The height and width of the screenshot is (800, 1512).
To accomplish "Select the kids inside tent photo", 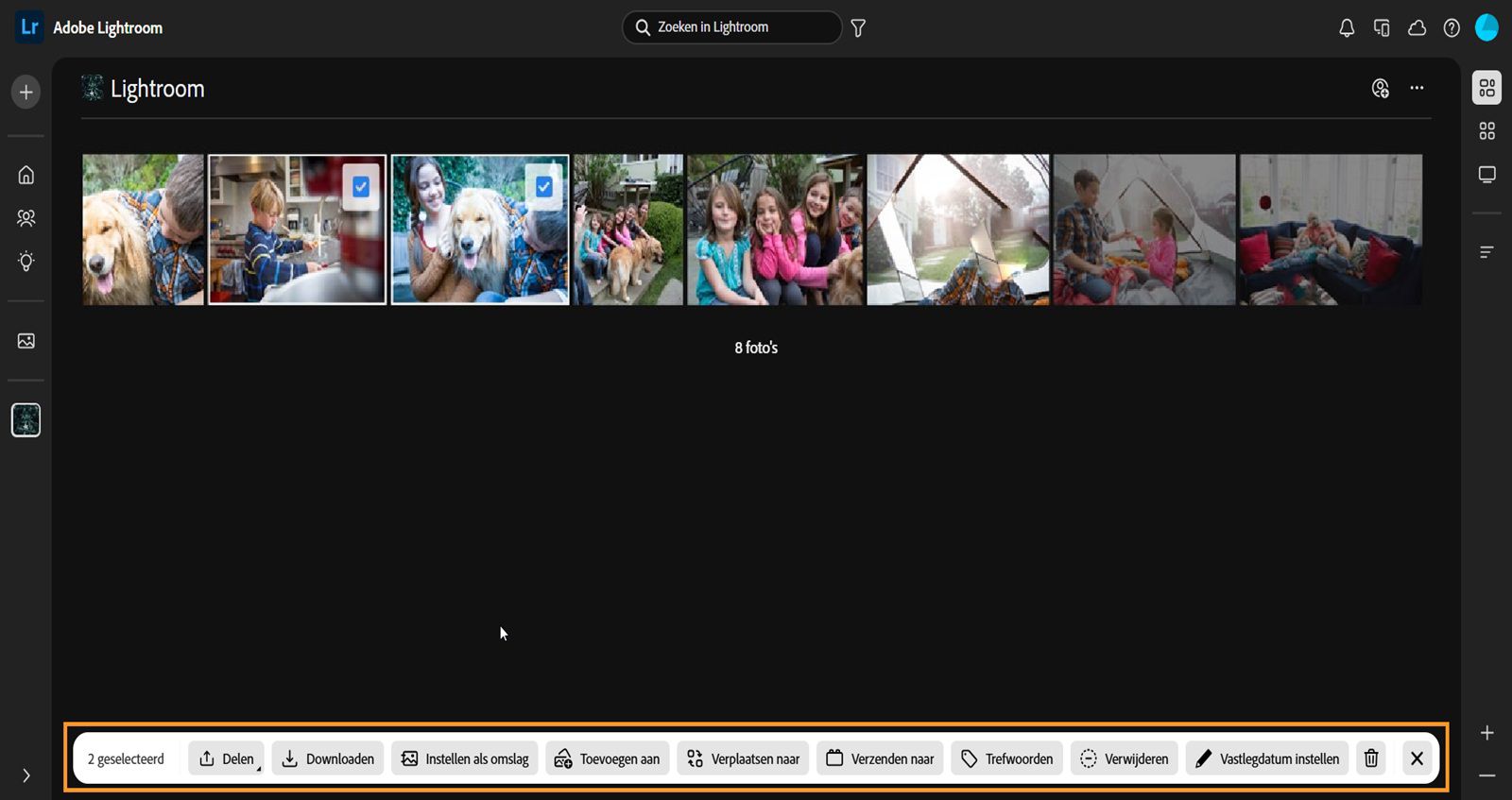I will coord(1144,230).
